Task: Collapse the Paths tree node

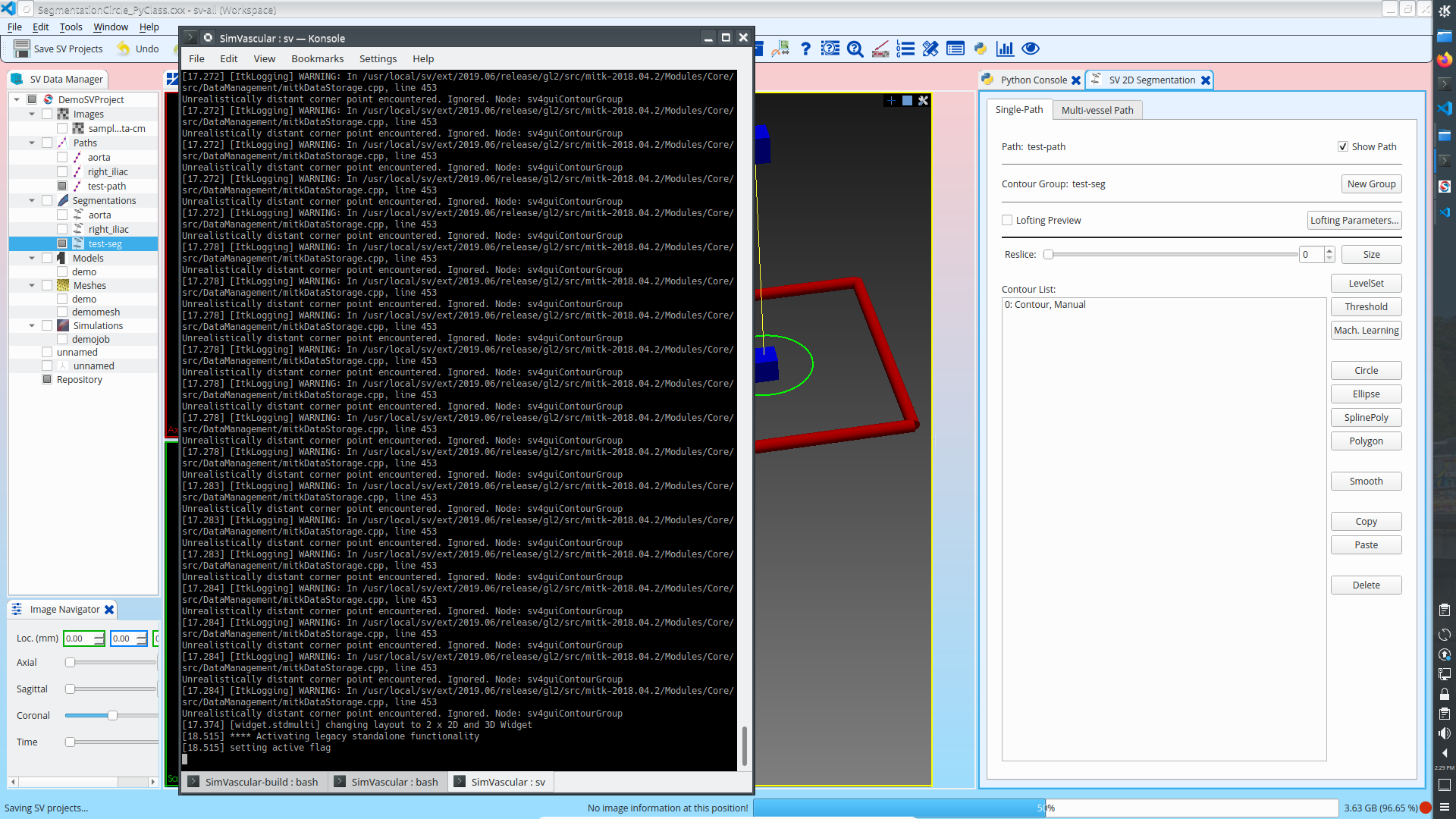Action: click(31, 143)
